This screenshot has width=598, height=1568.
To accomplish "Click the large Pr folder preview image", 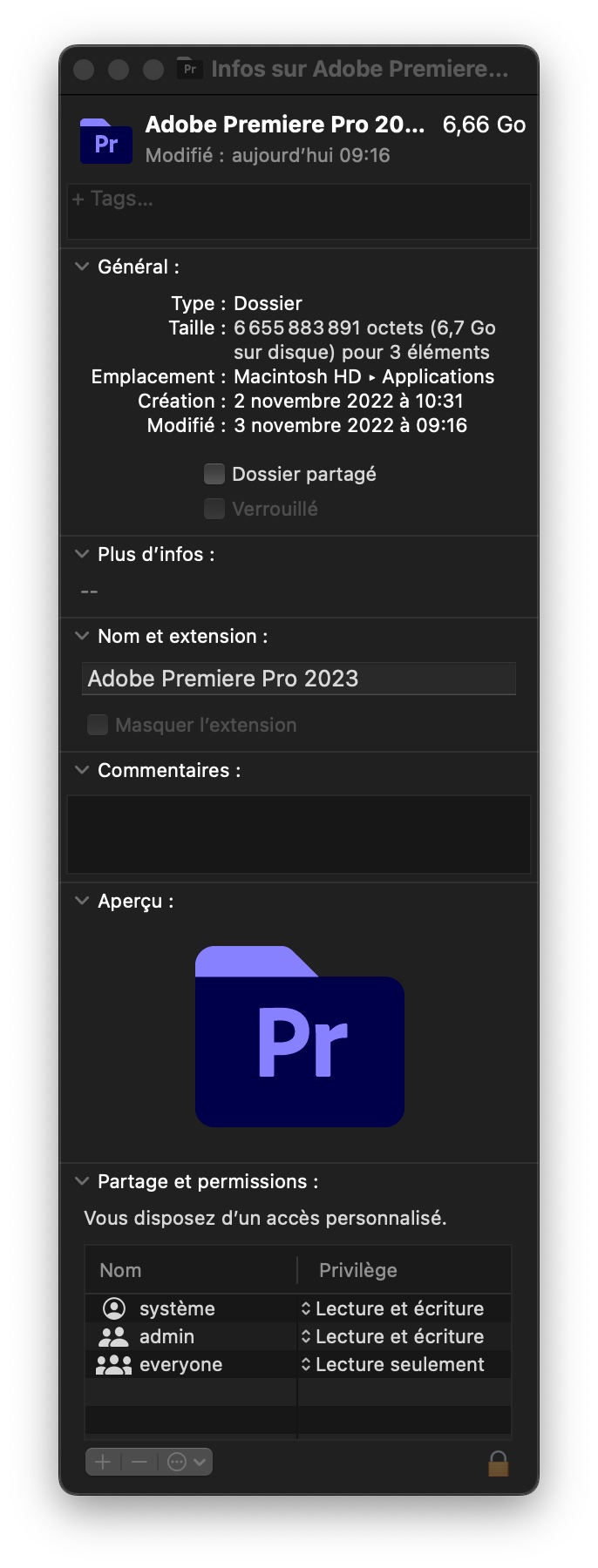I will tap(300, 1036).
